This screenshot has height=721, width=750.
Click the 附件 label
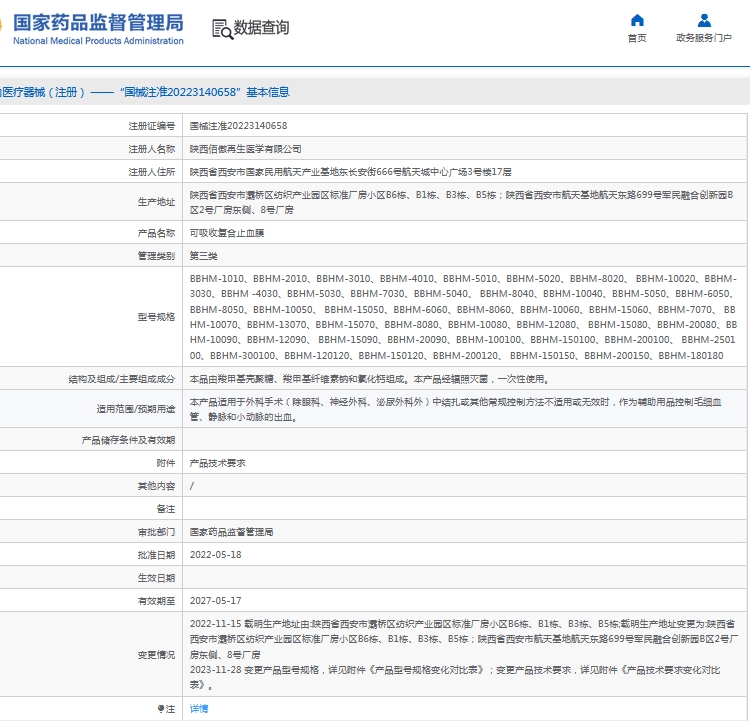pyautogui.click(x=165, y=463)
